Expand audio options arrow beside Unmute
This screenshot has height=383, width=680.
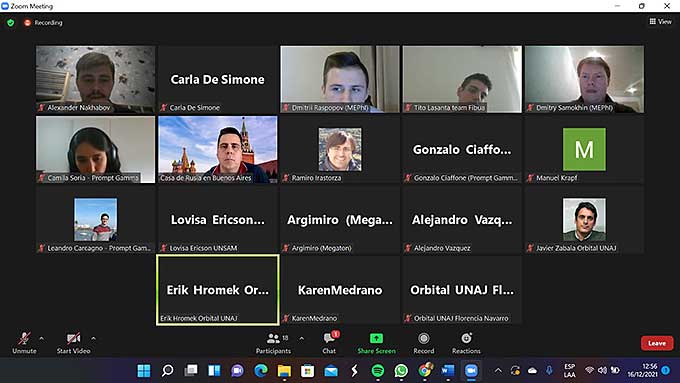point(42,338)
